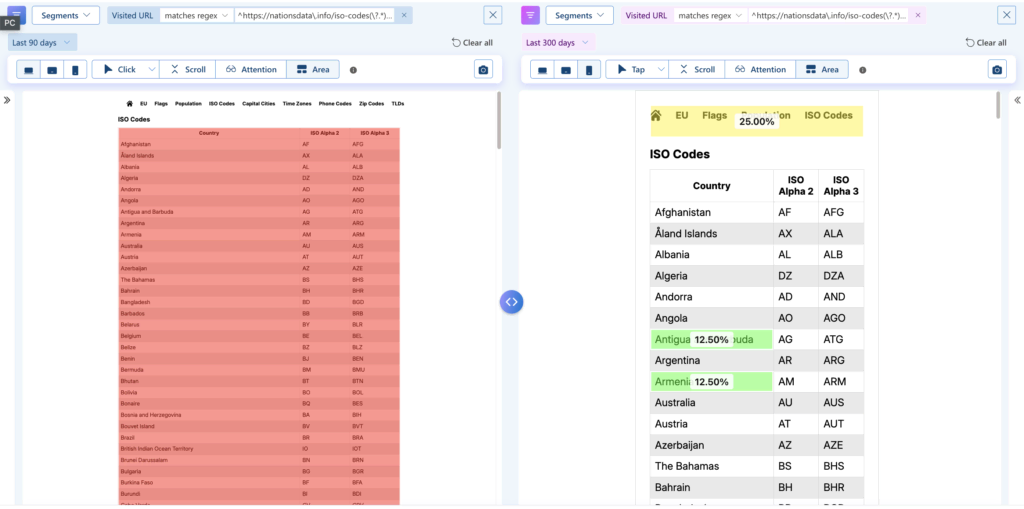Expand the collapsed left sidebar arrows
Screen dimensions: 1024x509
tap(7, 100)
